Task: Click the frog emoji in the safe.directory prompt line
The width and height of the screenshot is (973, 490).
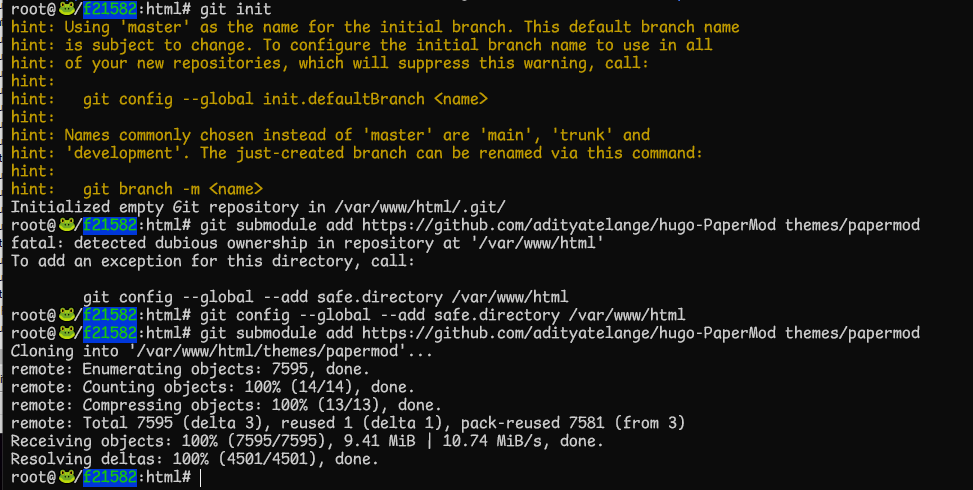Action: pos(66,315)
